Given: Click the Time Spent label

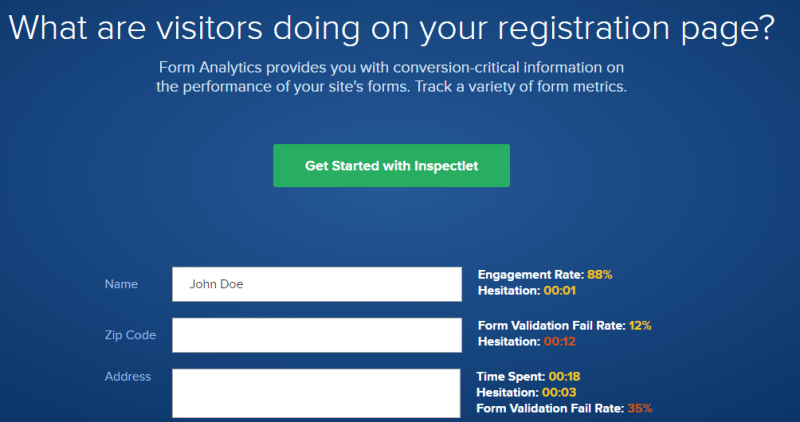Looking at the screenshot, I should click(x=510, y=376).
